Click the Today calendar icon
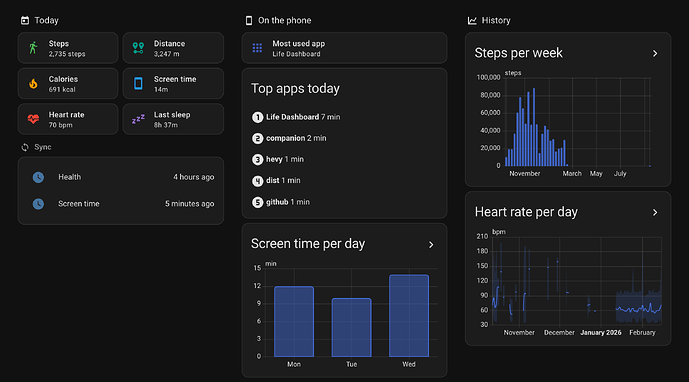 click(25, 20)
